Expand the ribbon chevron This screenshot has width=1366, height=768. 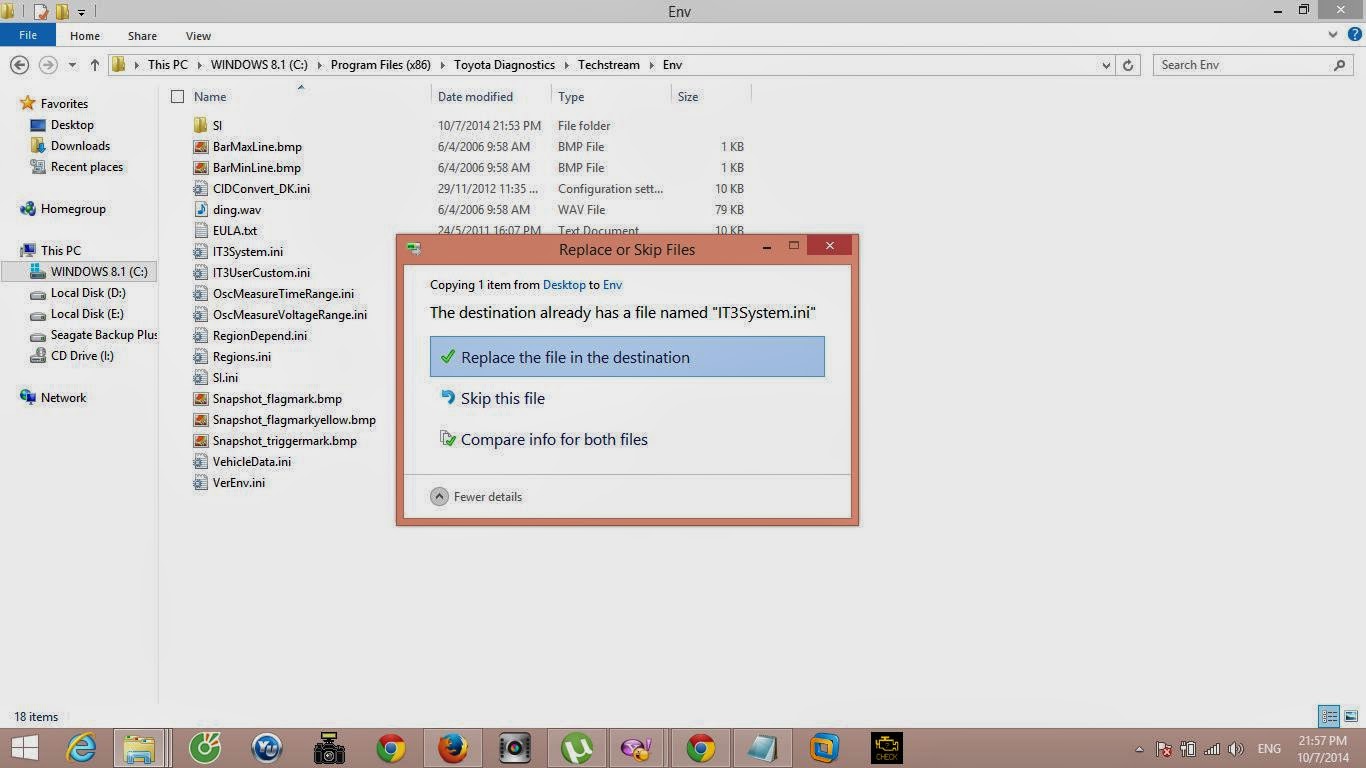click(x=1333, y=35)
